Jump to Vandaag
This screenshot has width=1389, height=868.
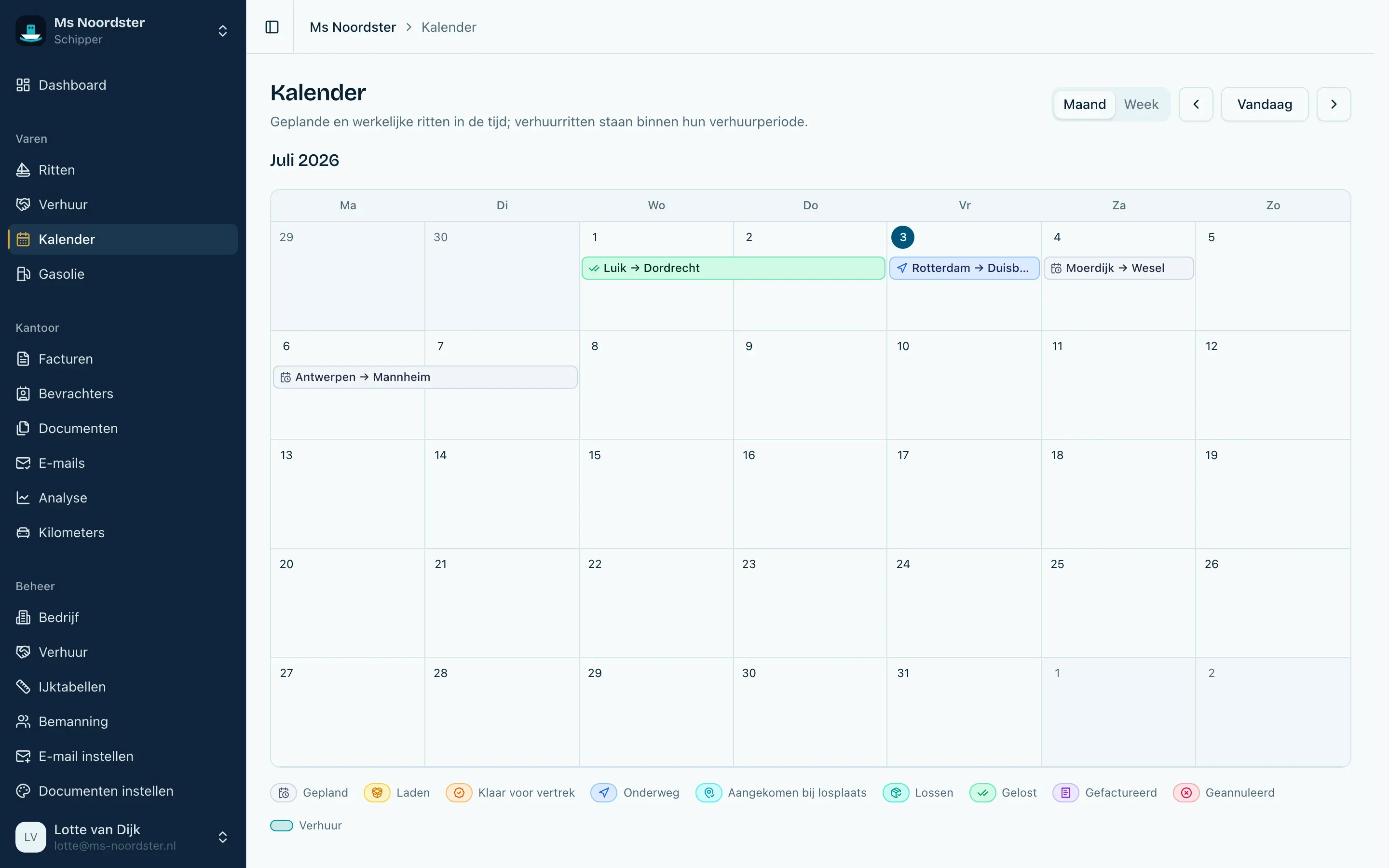[x=1265, y=105]
